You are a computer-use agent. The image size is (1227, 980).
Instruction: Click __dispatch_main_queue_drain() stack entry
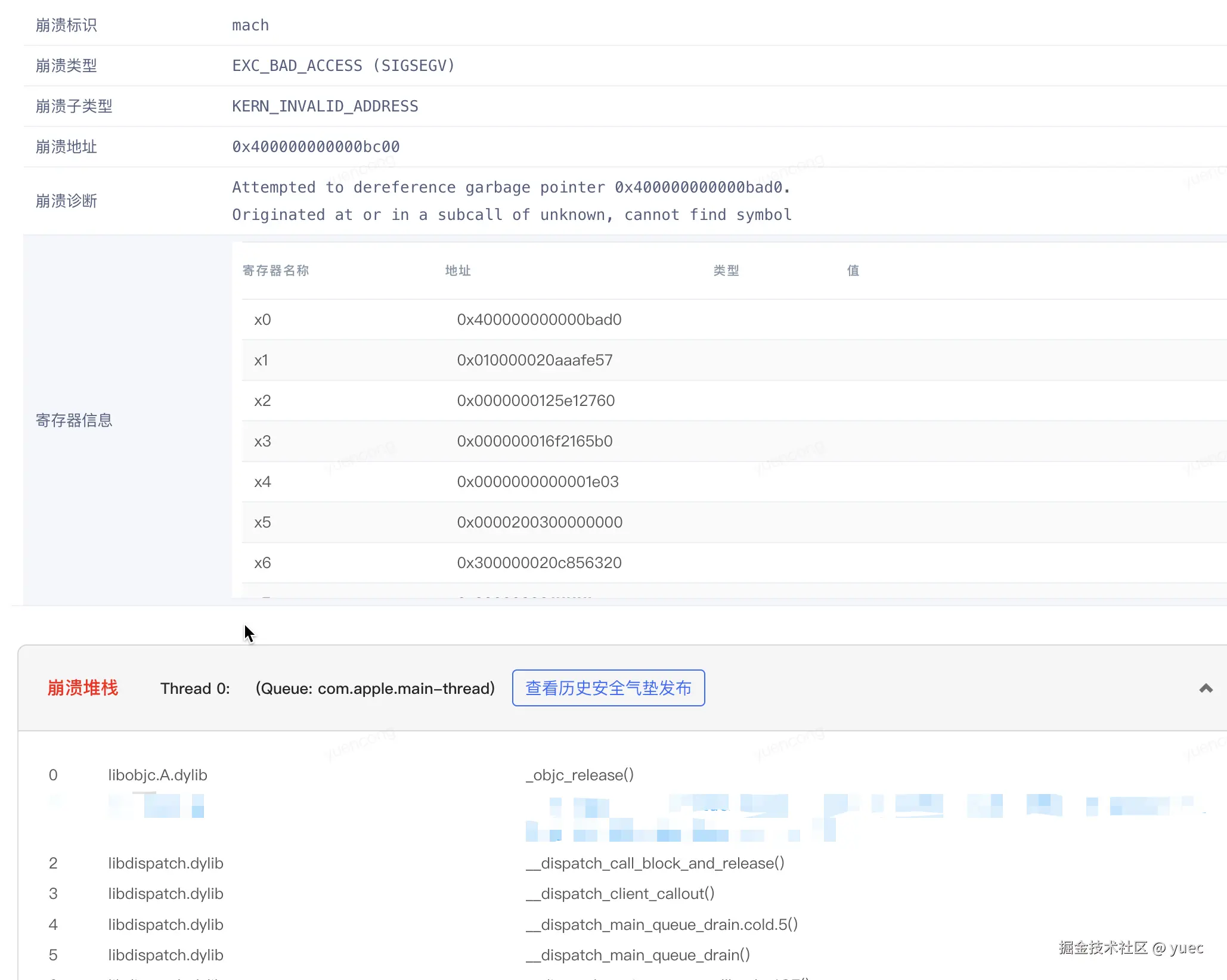pos(638,955)
